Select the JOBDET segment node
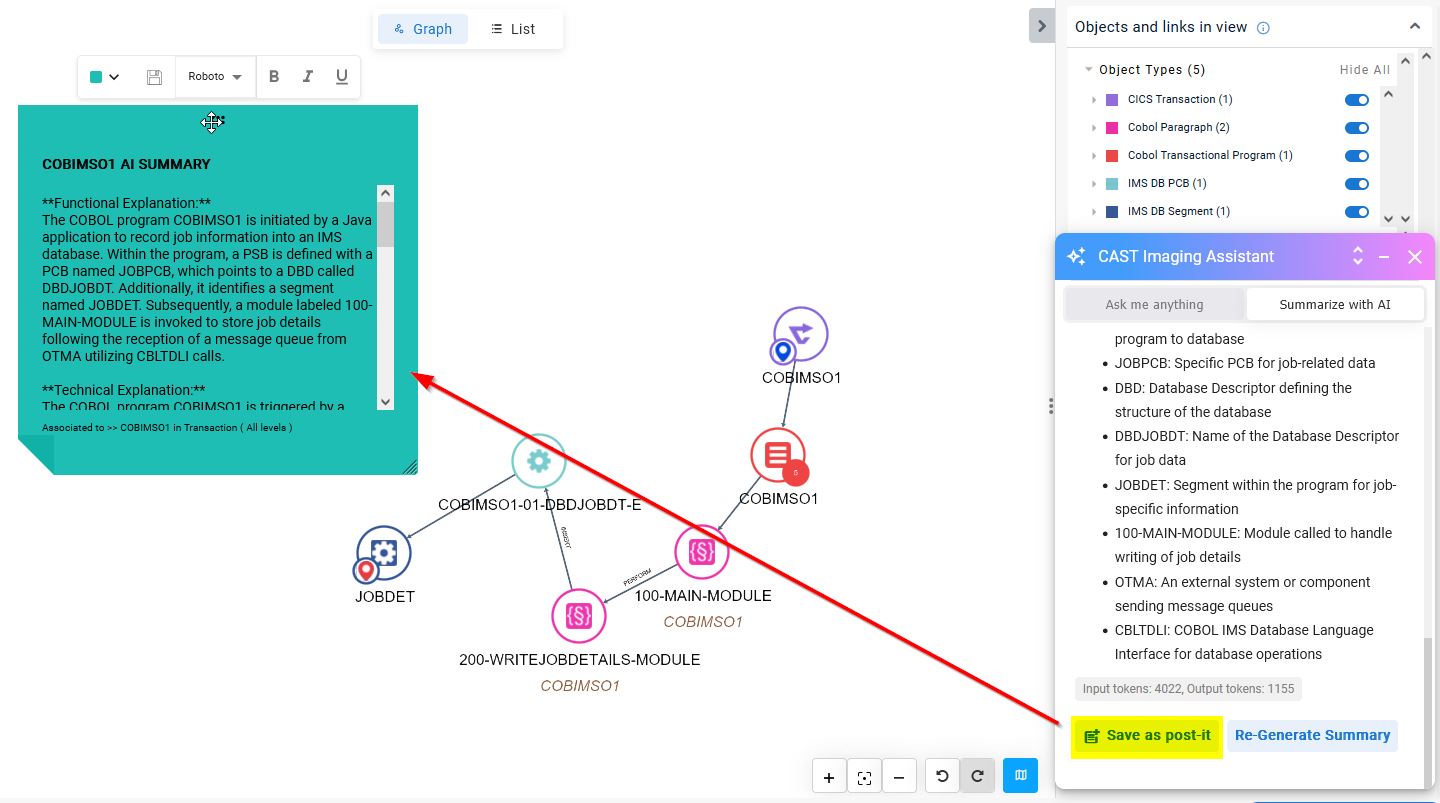 click(384, 554)
